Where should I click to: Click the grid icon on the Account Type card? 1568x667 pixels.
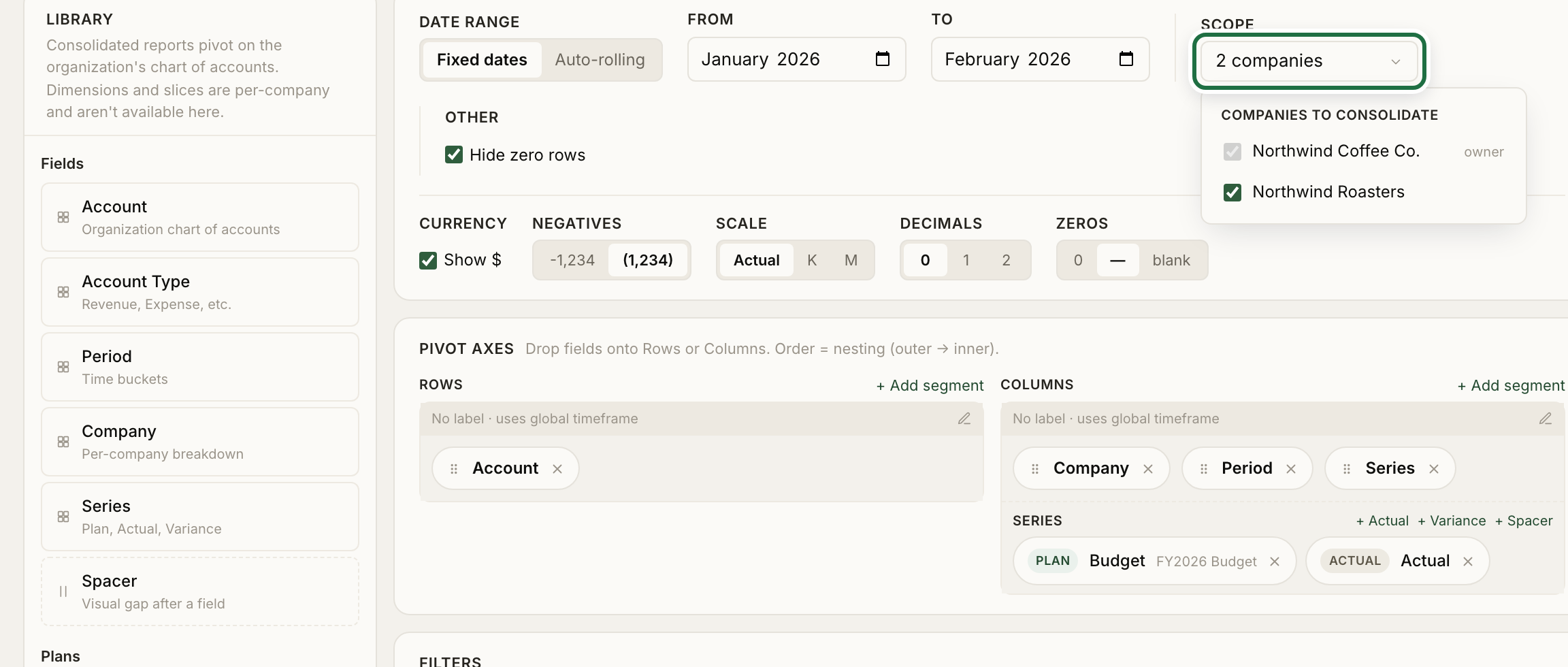click(63, 292)
